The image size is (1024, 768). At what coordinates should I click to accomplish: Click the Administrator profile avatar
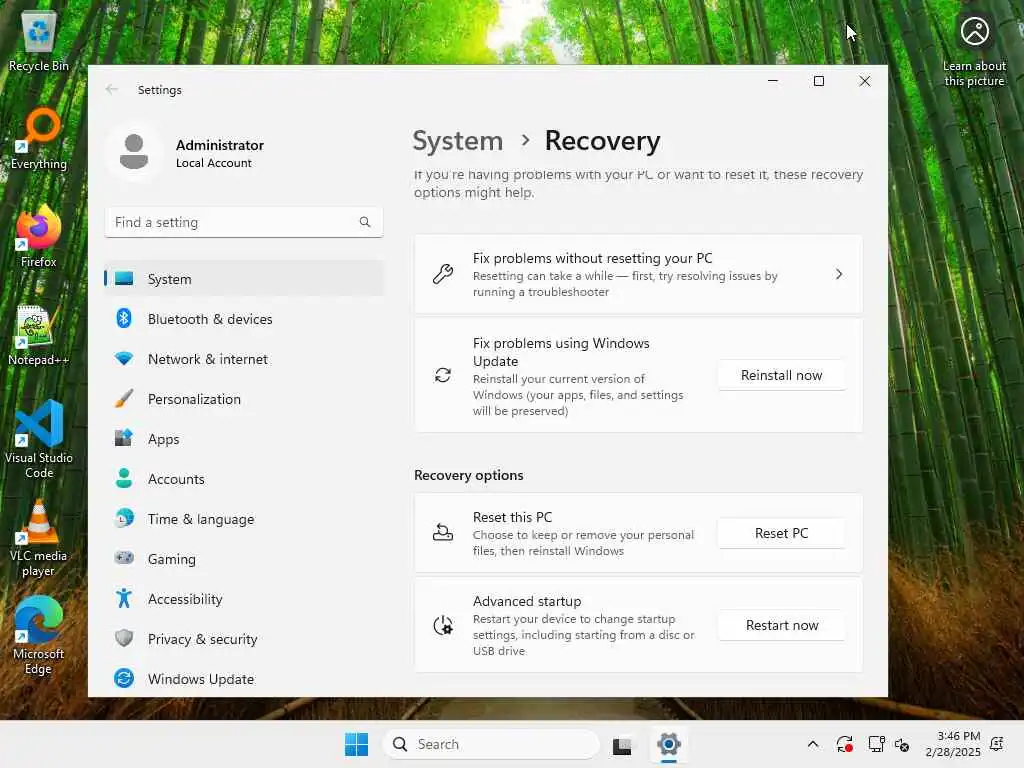click(134, 152)
